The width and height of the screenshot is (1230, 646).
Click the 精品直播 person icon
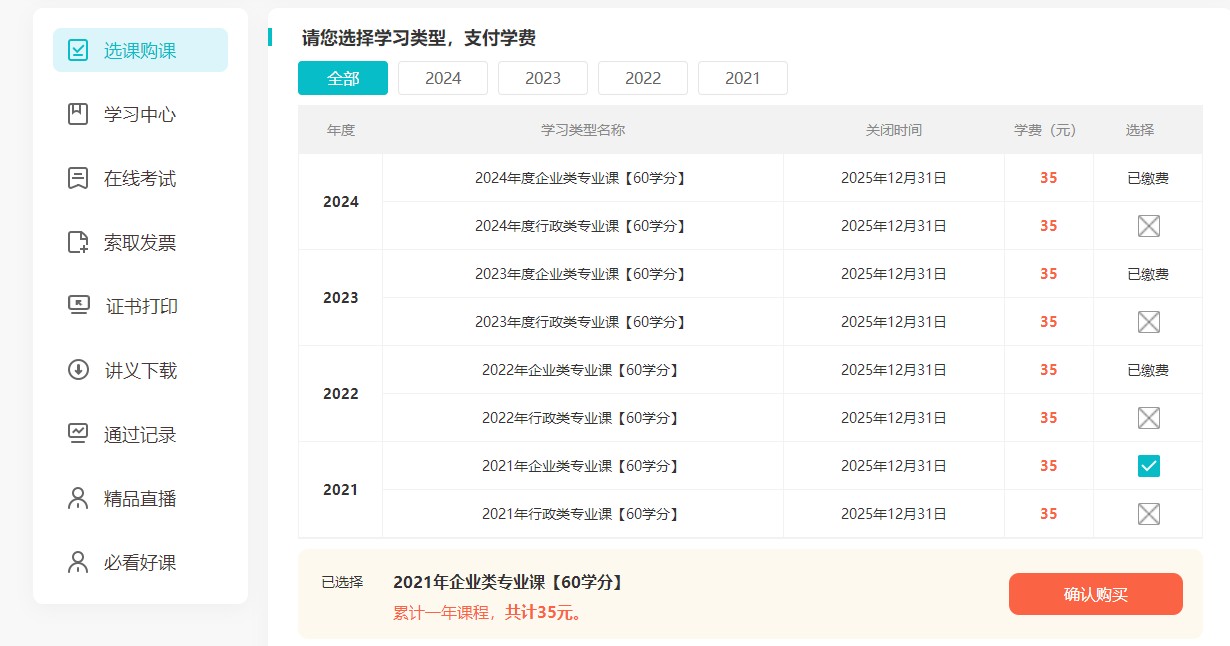pos(78,498)
